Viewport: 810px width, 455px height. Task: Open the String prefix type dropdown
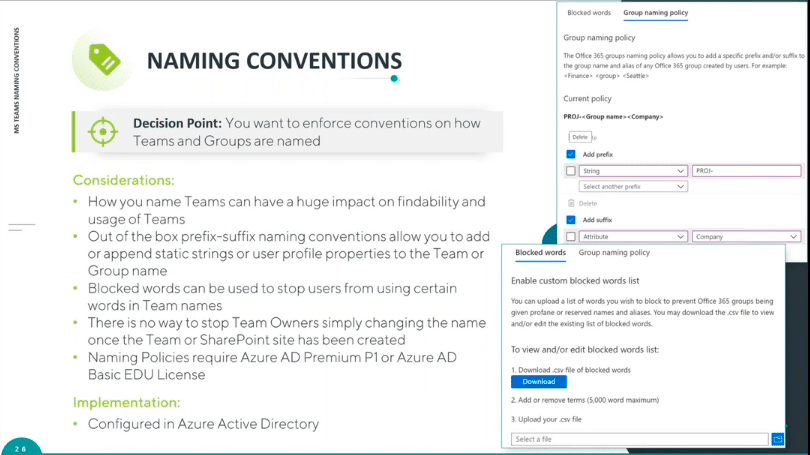[633, 171]
